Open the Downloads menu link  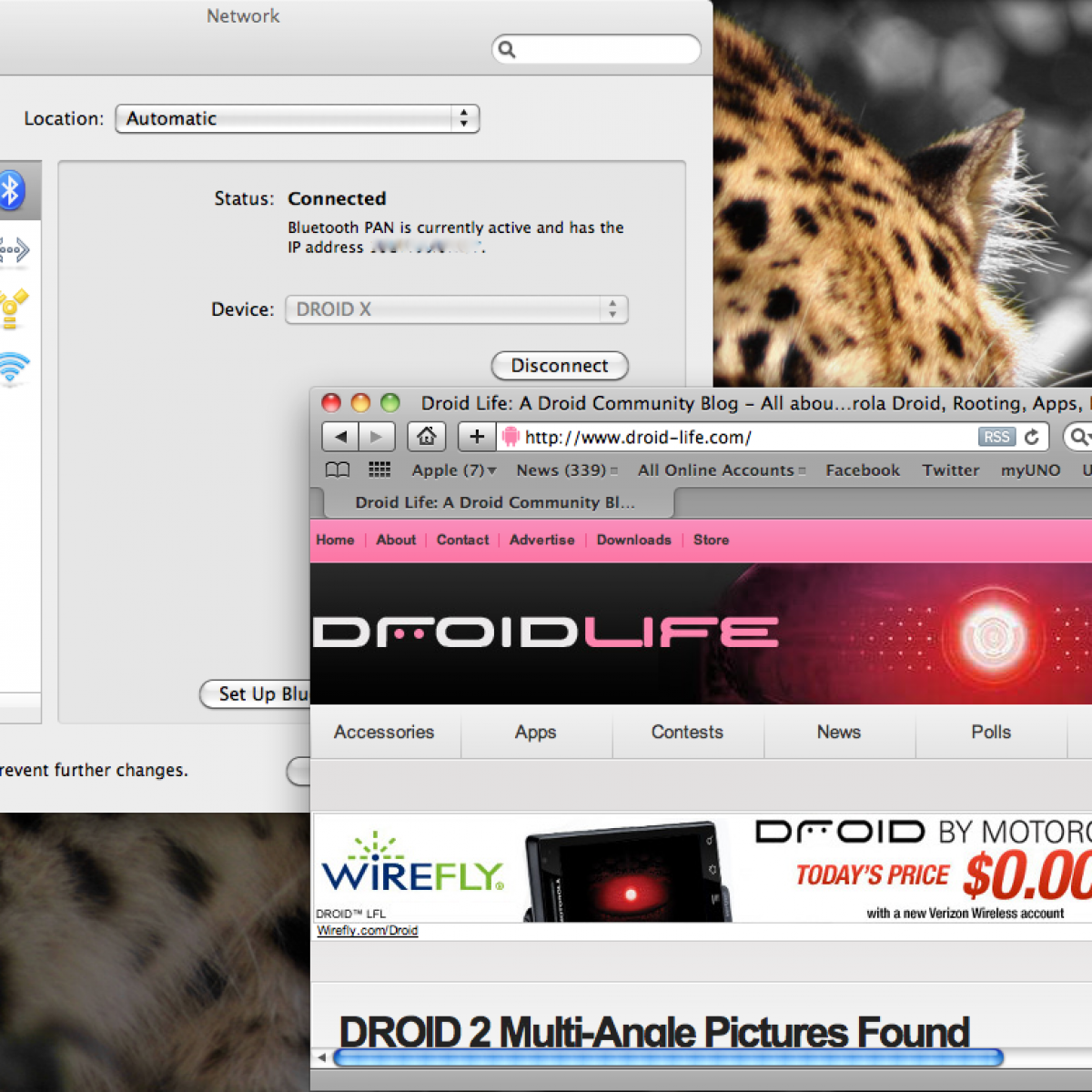(x=633, y=541)
